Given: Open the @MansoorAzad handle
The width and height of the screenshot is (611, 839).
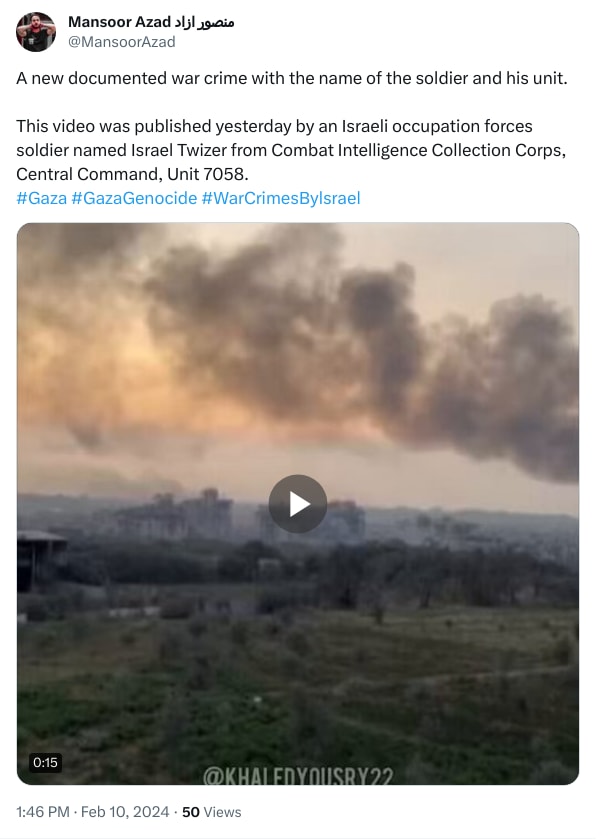Looking at the screenshot, I should (121, 42).
